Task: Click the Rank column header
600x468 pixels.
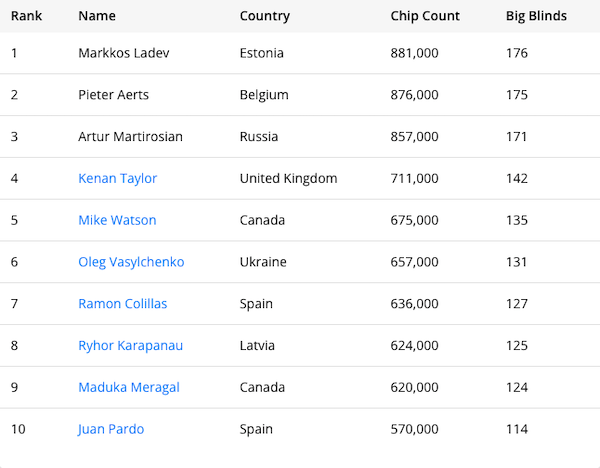Action: [26, 16]
